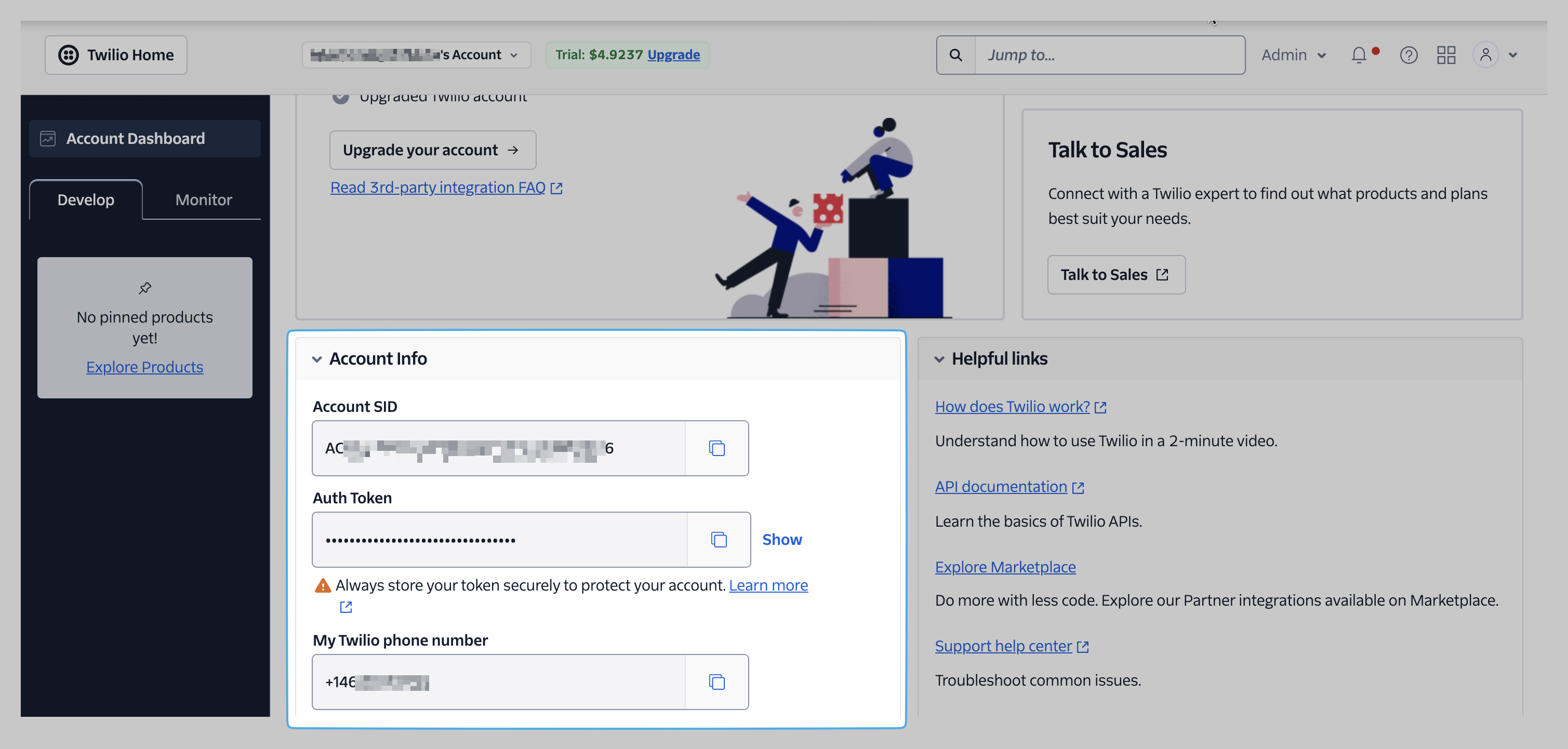Open the notifications bell
This screenshot has height=749, width=1568.
[x=1359, y=56]
